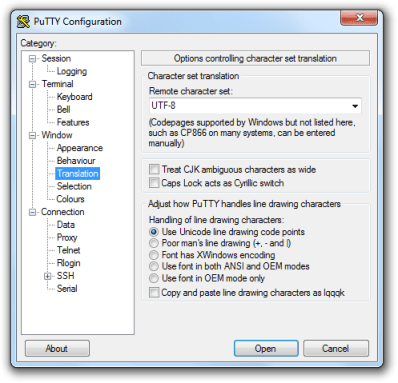Screen dimensions: 398x383
Task: Open the Bell settings category
Action: [x=63, y=110]
